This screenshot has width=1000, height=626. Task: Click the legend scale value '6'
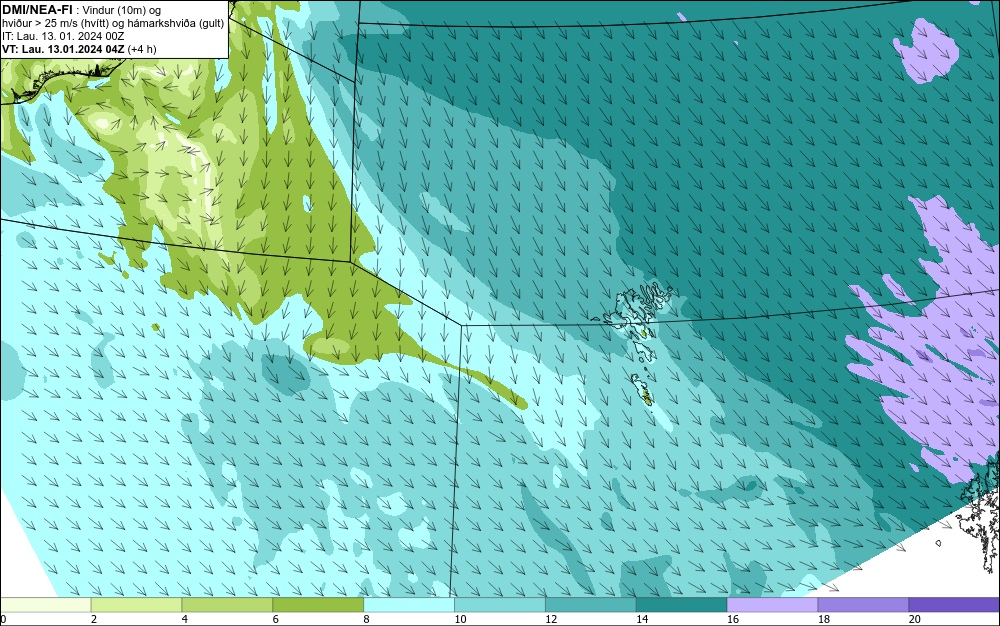[x=276, y=619]
